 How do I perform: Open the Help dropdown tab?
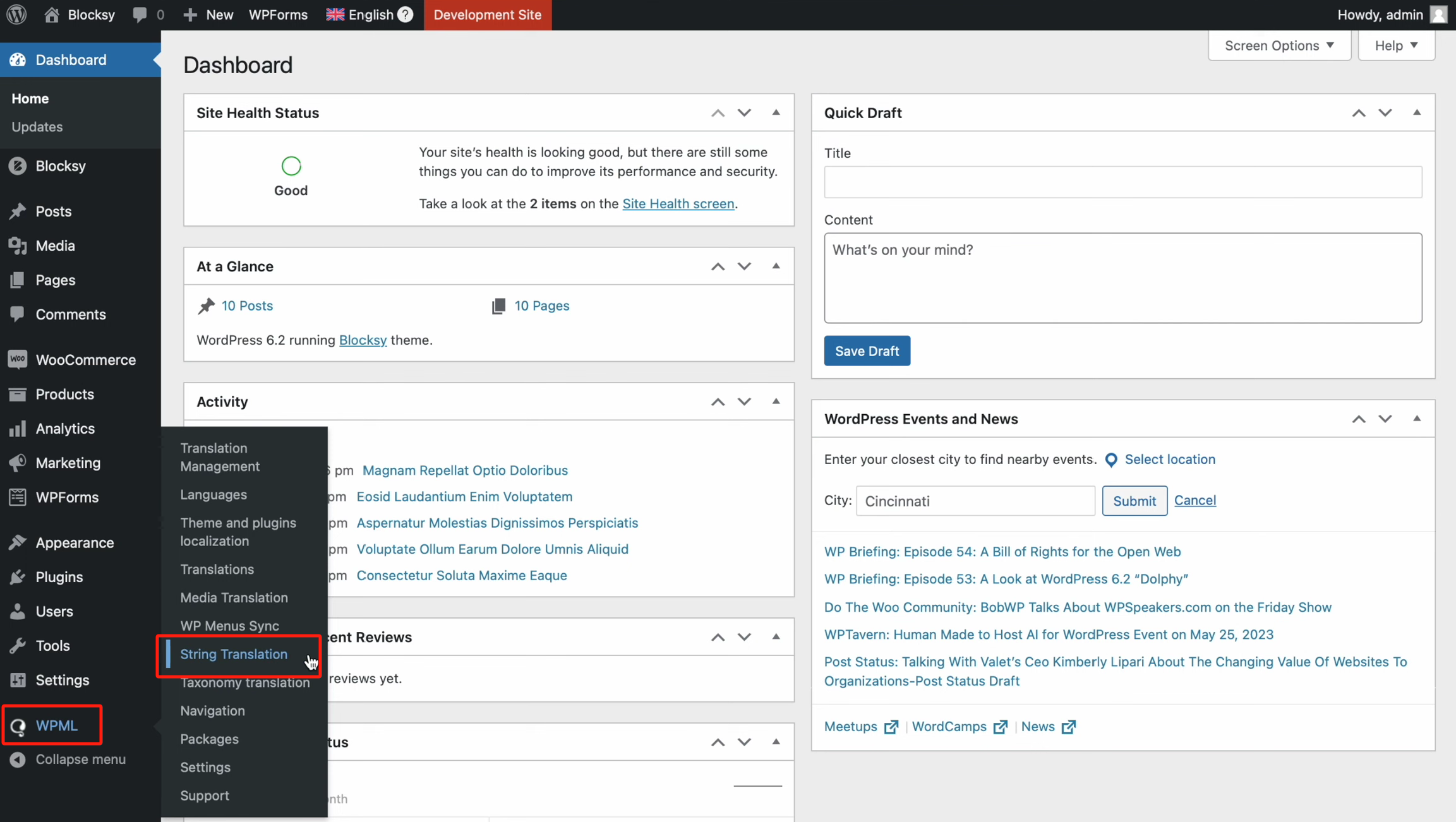point(1396,45)
